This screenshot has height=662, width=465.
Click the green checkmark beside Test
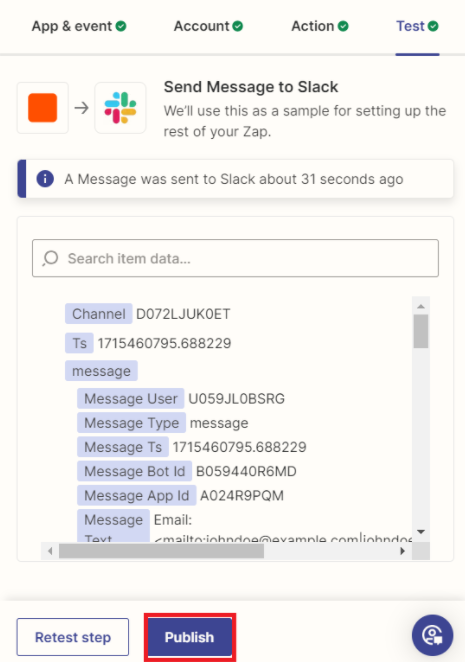pos(433,26)
